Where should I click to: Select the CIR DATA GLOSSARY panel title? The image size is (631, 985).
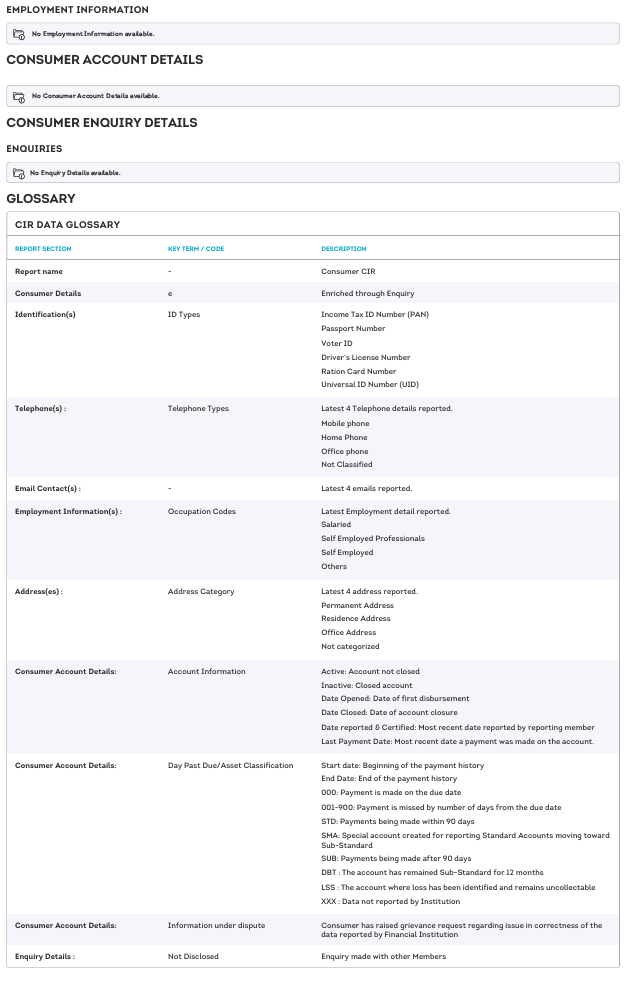[67, 225]
